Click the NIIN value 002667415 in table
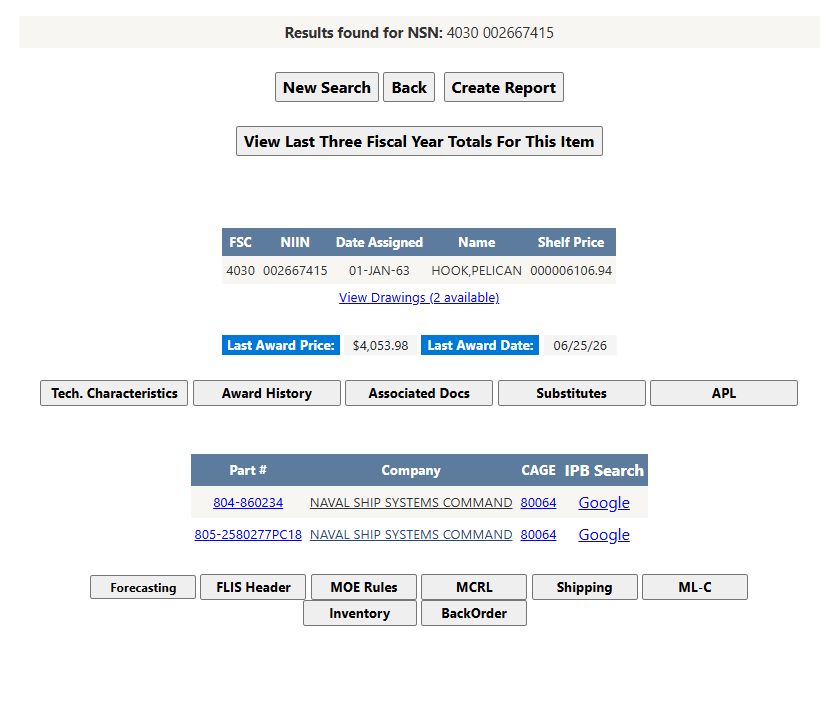835x725 pixels. pos(295,271)
